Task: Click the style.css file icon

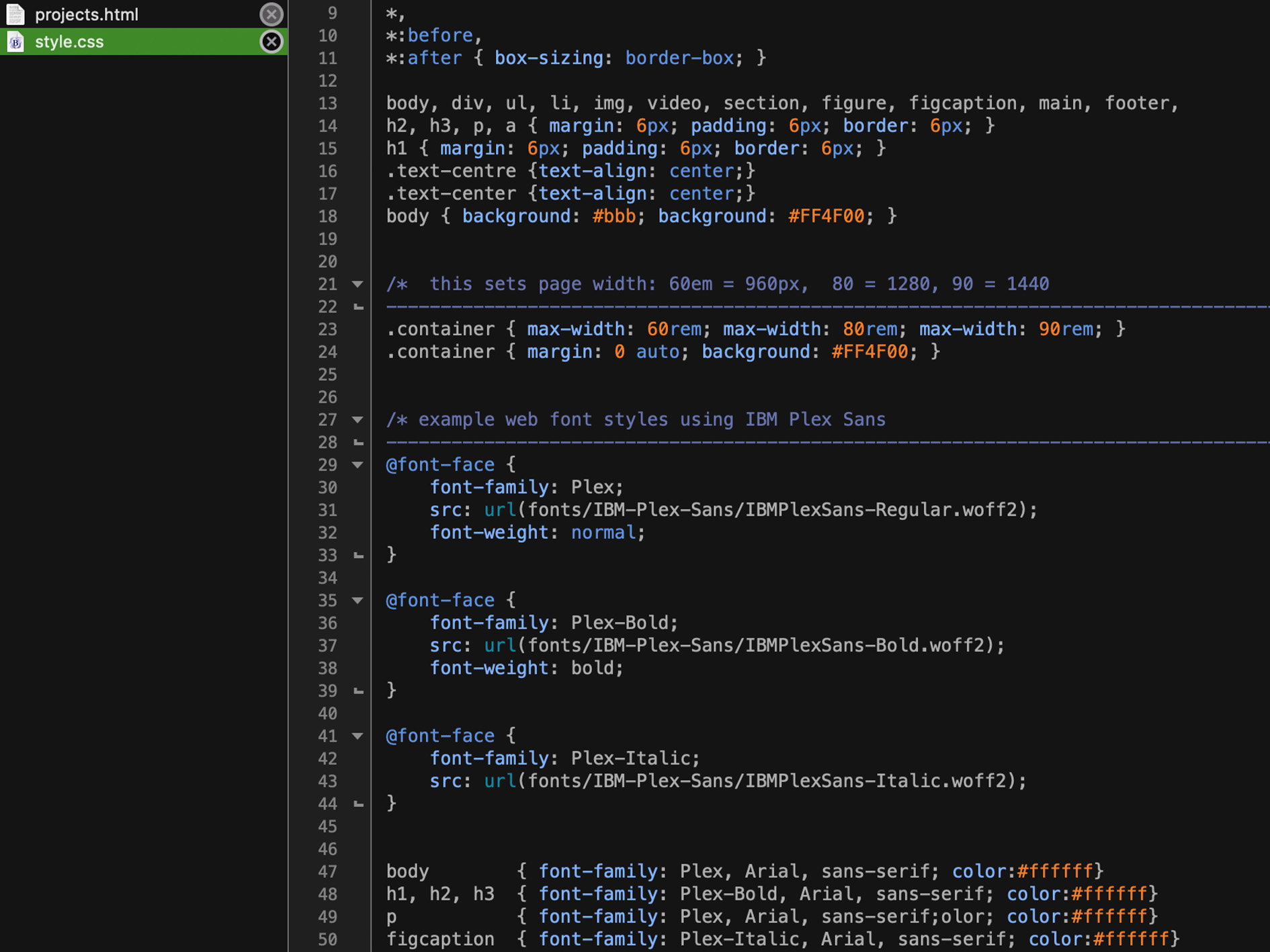Action: tap(15, 42)
